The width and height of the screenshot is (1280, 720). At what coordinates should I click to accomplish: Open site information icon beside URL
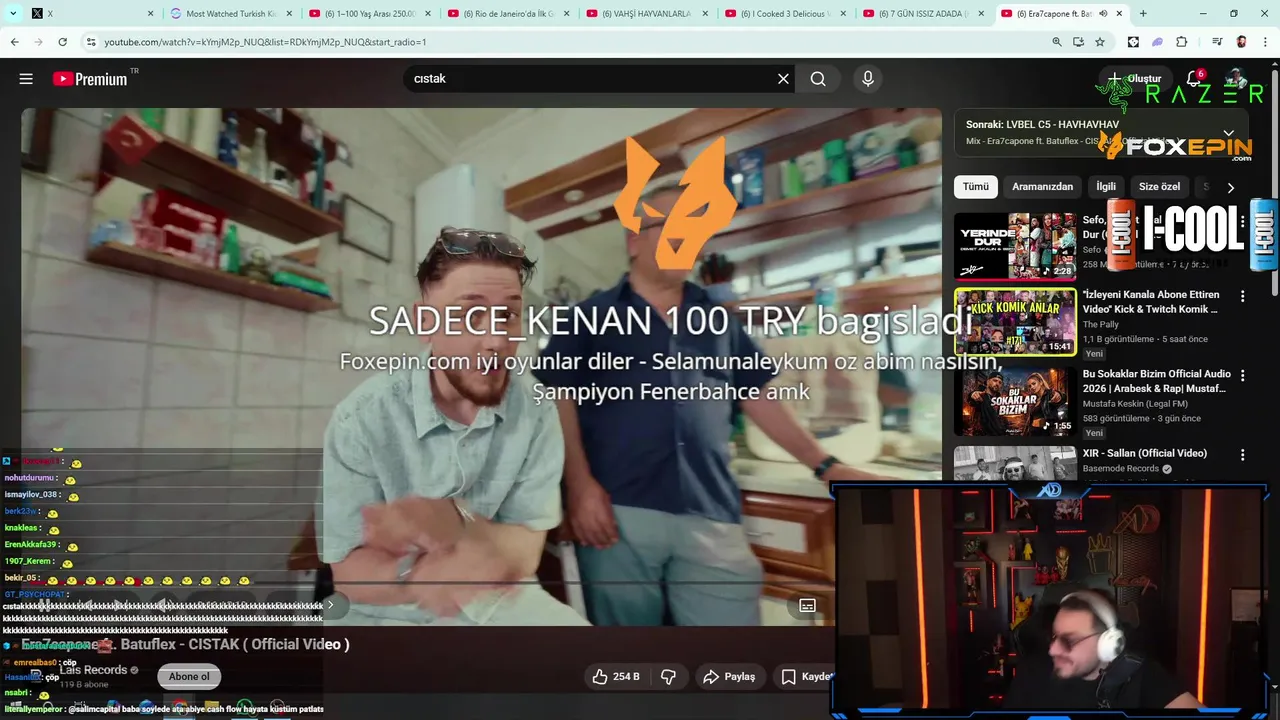[x=90, y=42]
